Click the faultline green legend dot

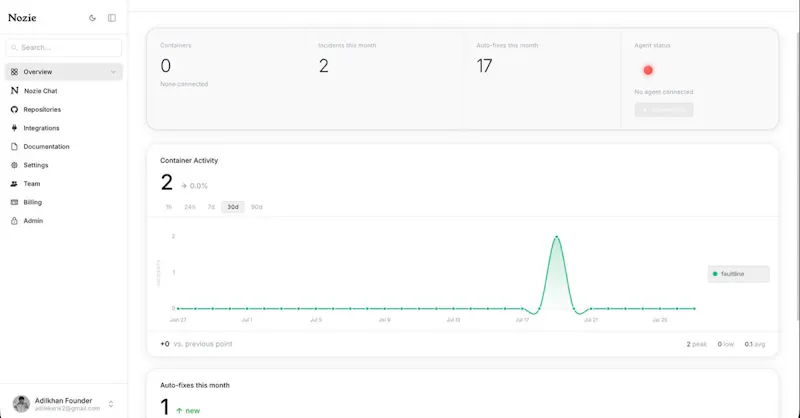tap(715, 274)
